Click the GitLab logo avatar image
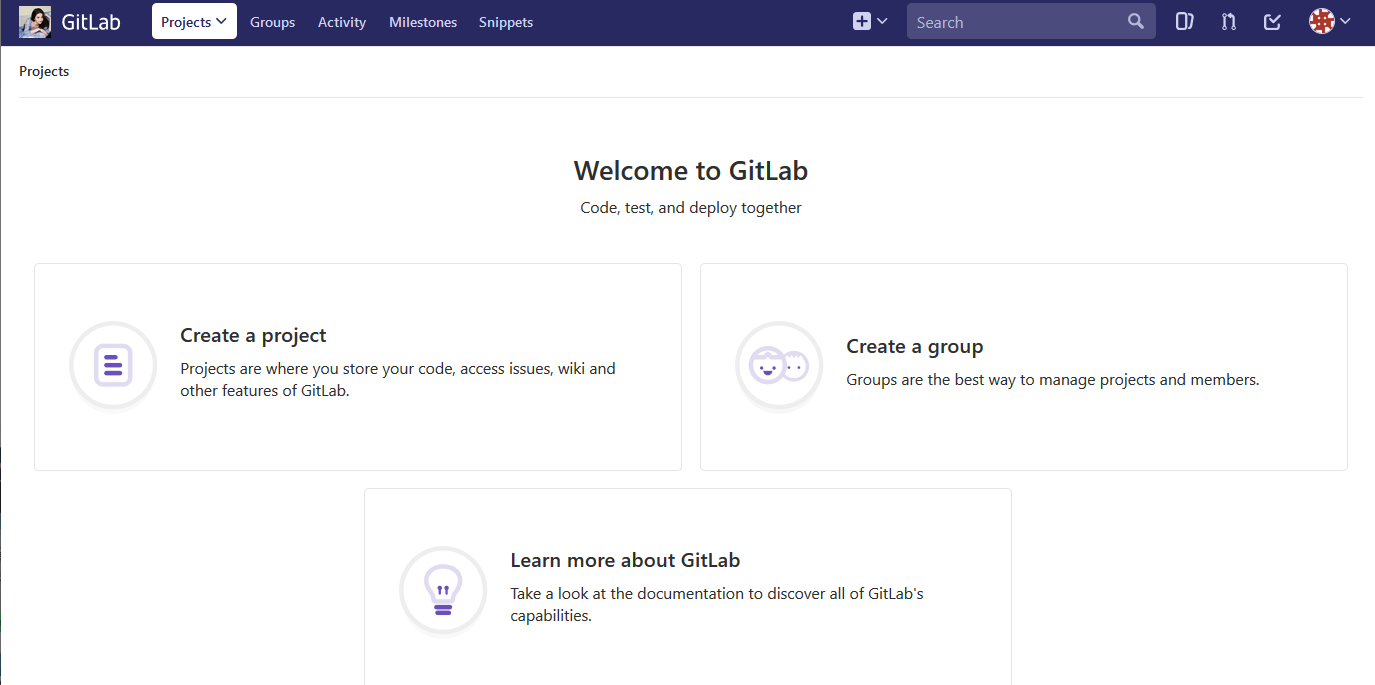Screen dimensions: 1375x685 click(35, 22)
